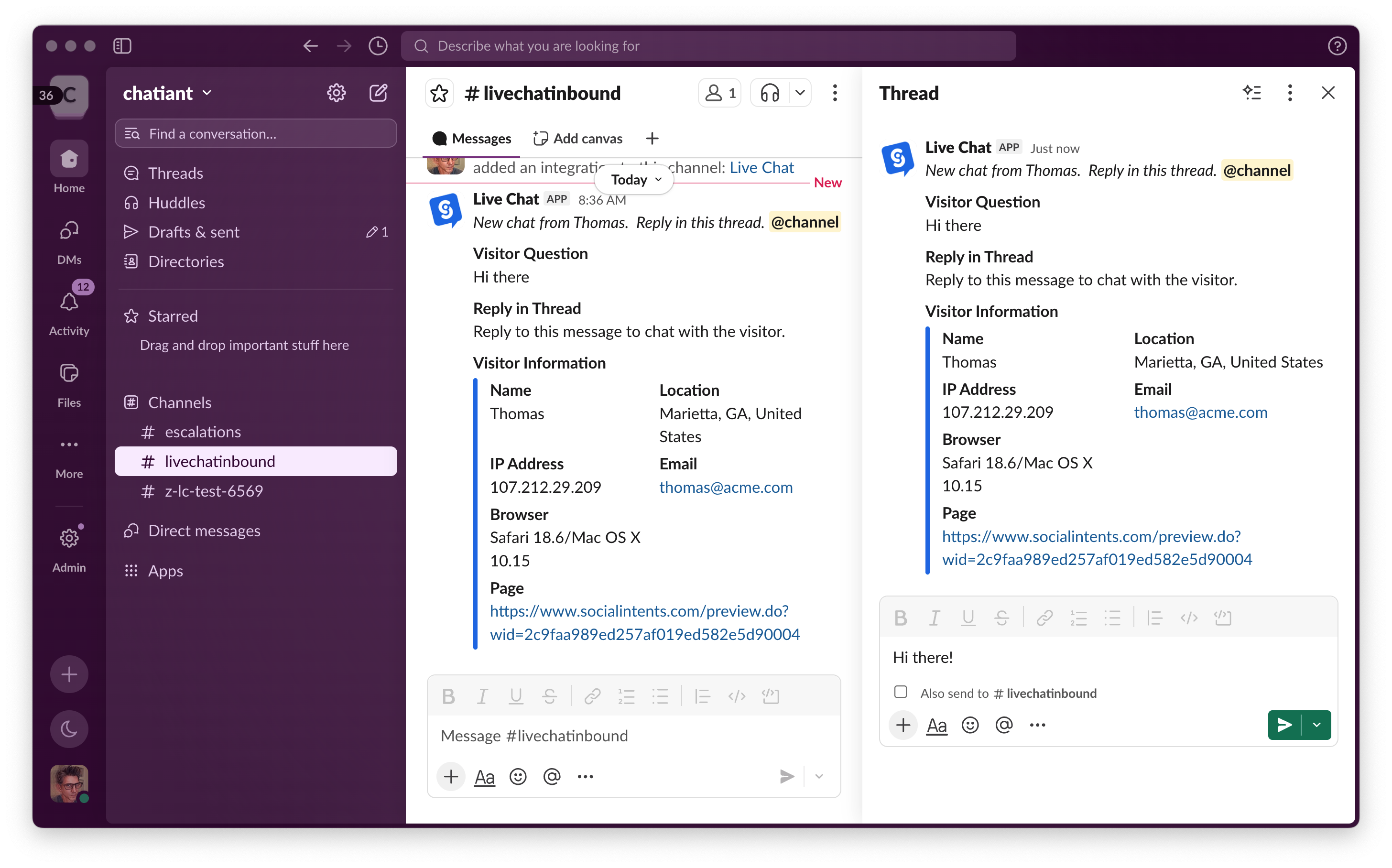
Task: Start a huddle with headphones icon
Action: (770, 93)
